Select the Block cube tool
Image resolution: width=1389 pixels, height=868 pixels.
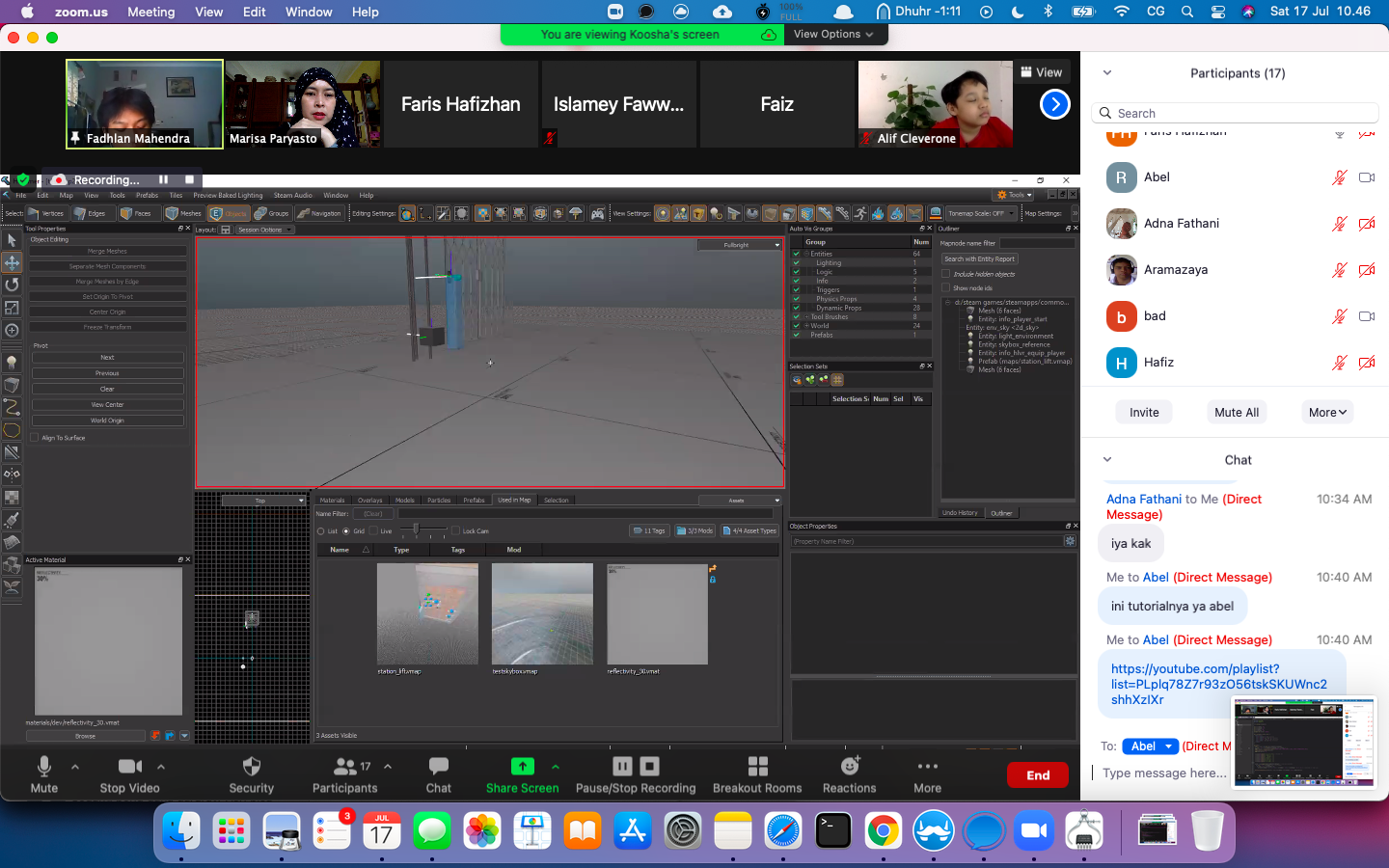click(x=12, y=385)
